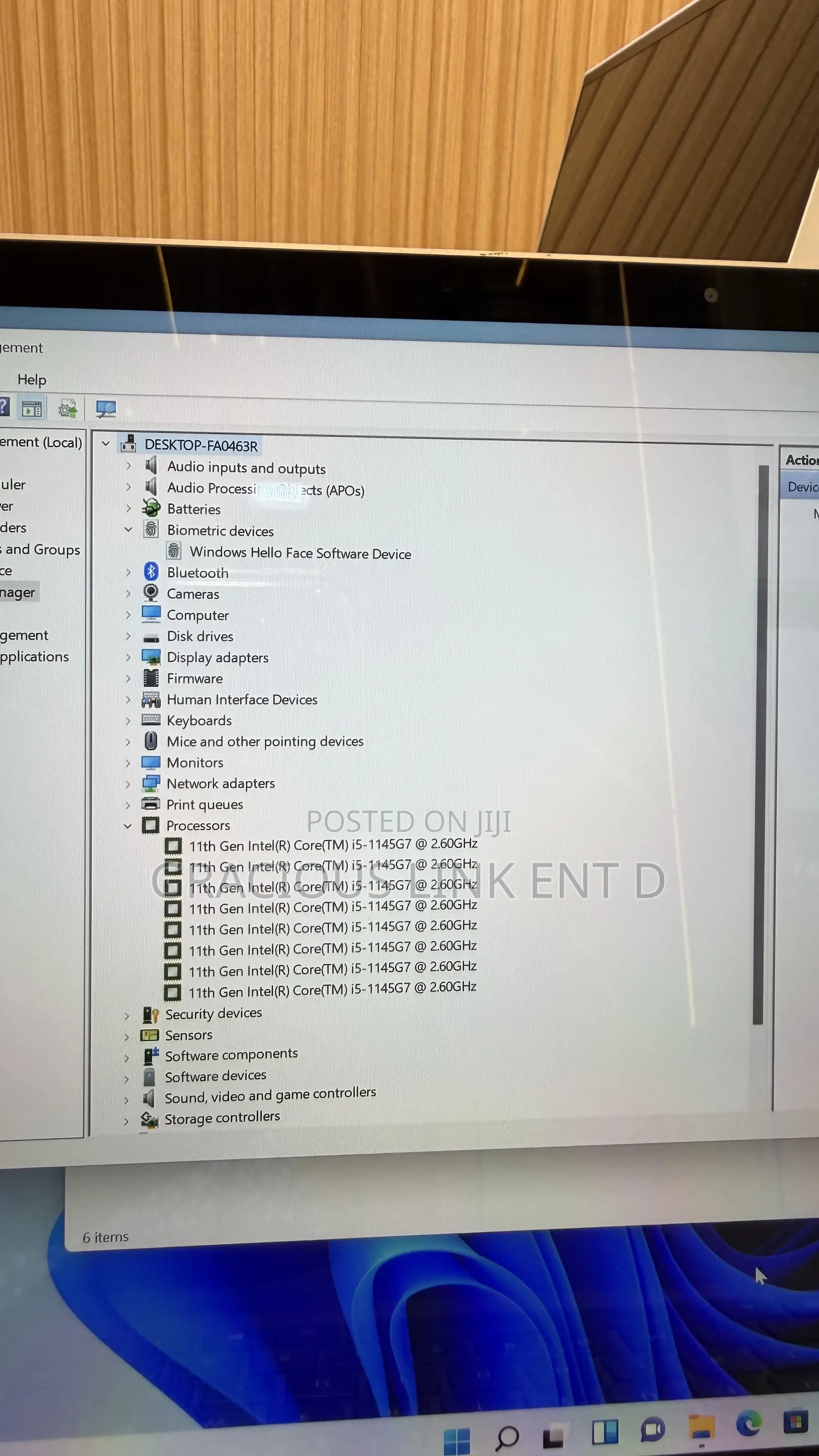Open File Explorer from the taskbar
Image resolution: width=819 pixels, height=1456 pixels.
701,1427
